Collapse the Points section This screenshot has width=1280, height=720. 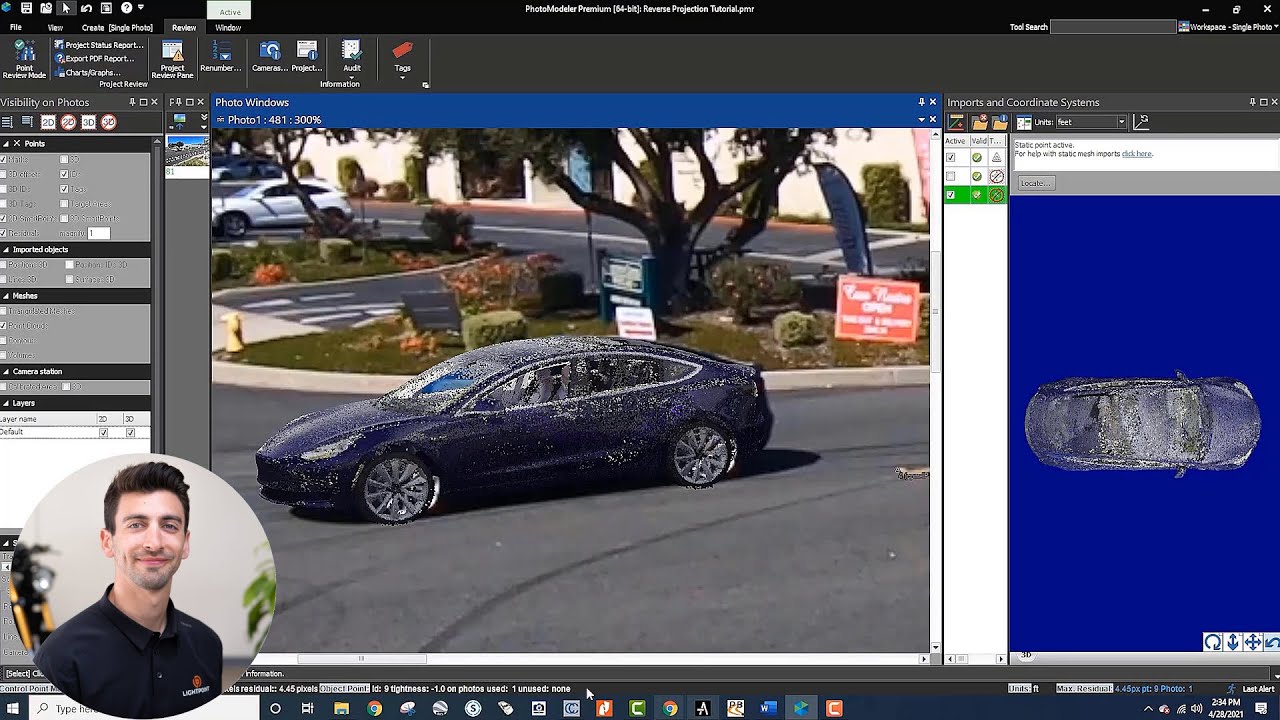6,143
